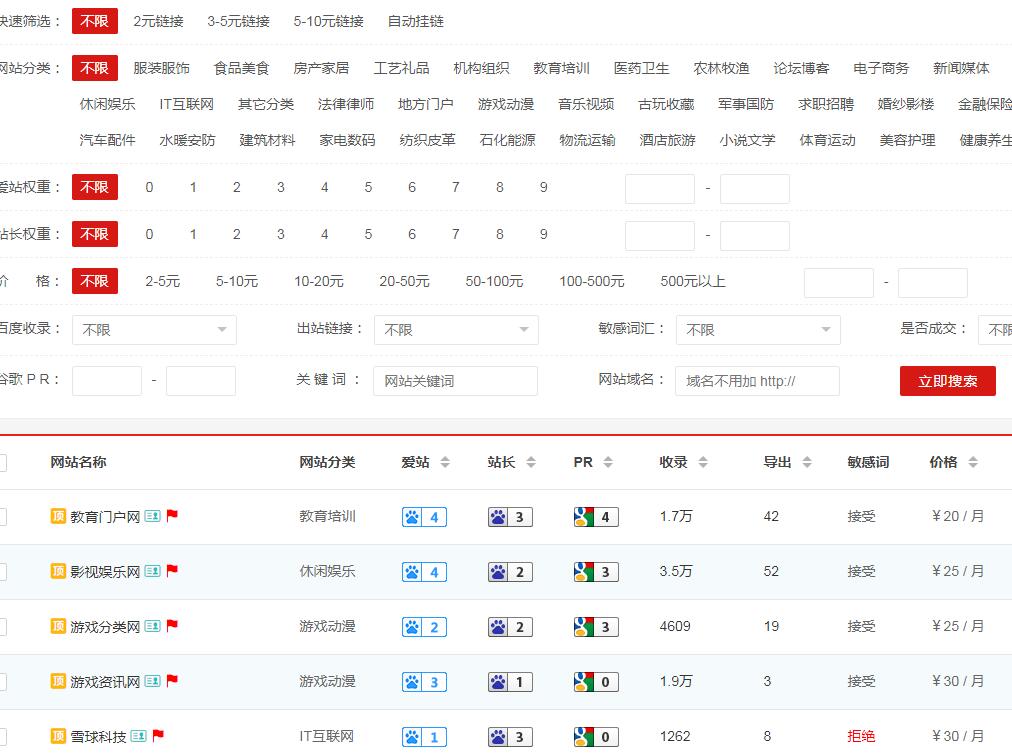Click the 立即搜索 search button
Viewport: 1012px width, 756px height.
pos(947,381)
